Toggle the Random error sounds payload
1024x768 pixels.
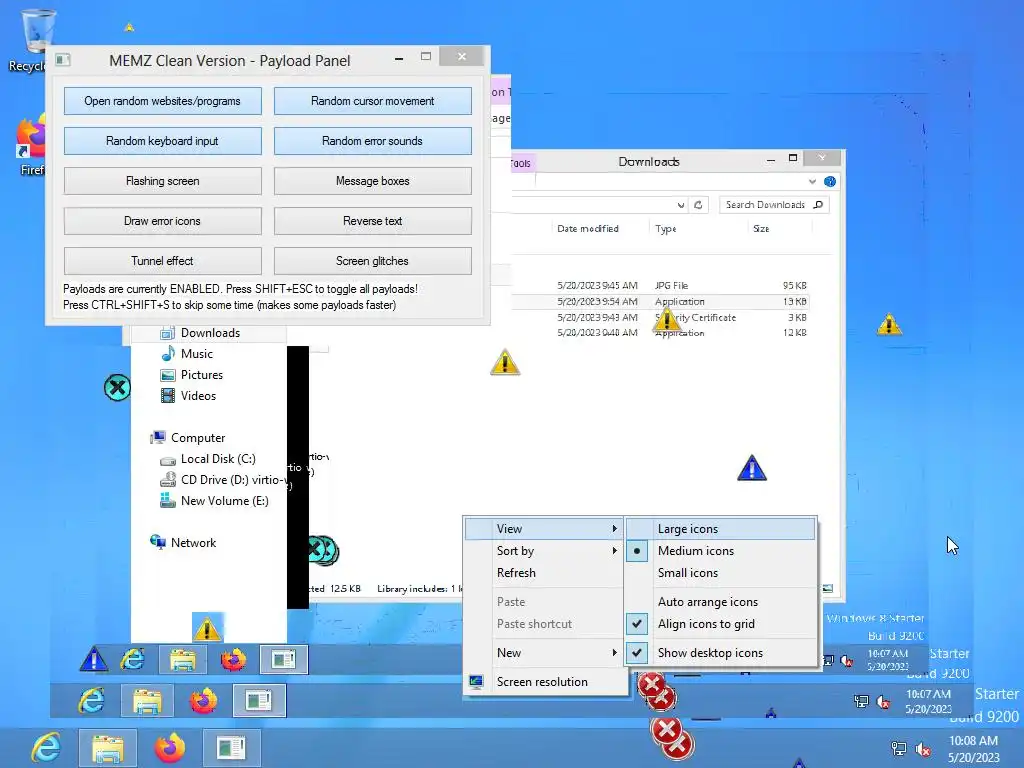(x=372, y=141)
